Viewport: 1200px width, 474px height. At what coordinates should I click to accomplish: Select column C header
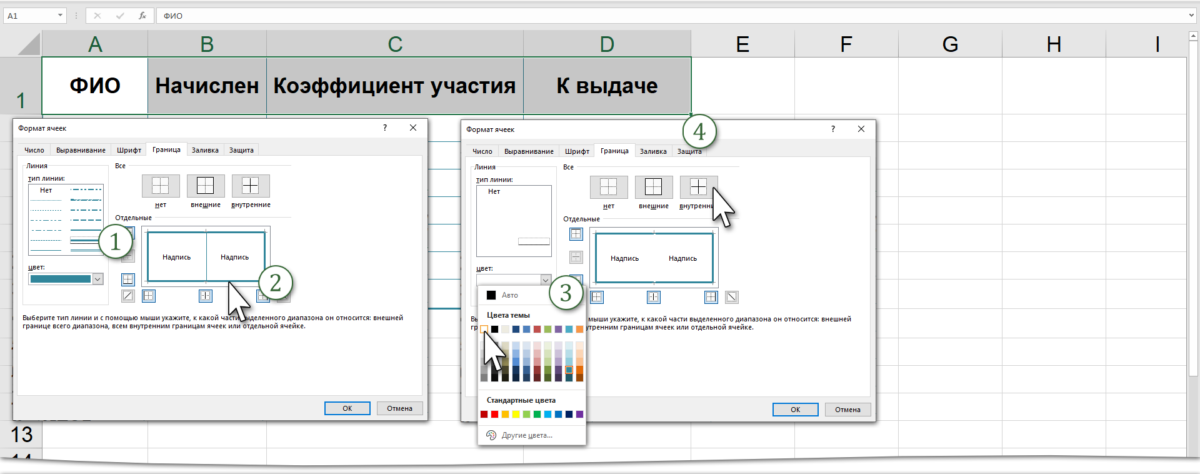pos(394,44)
